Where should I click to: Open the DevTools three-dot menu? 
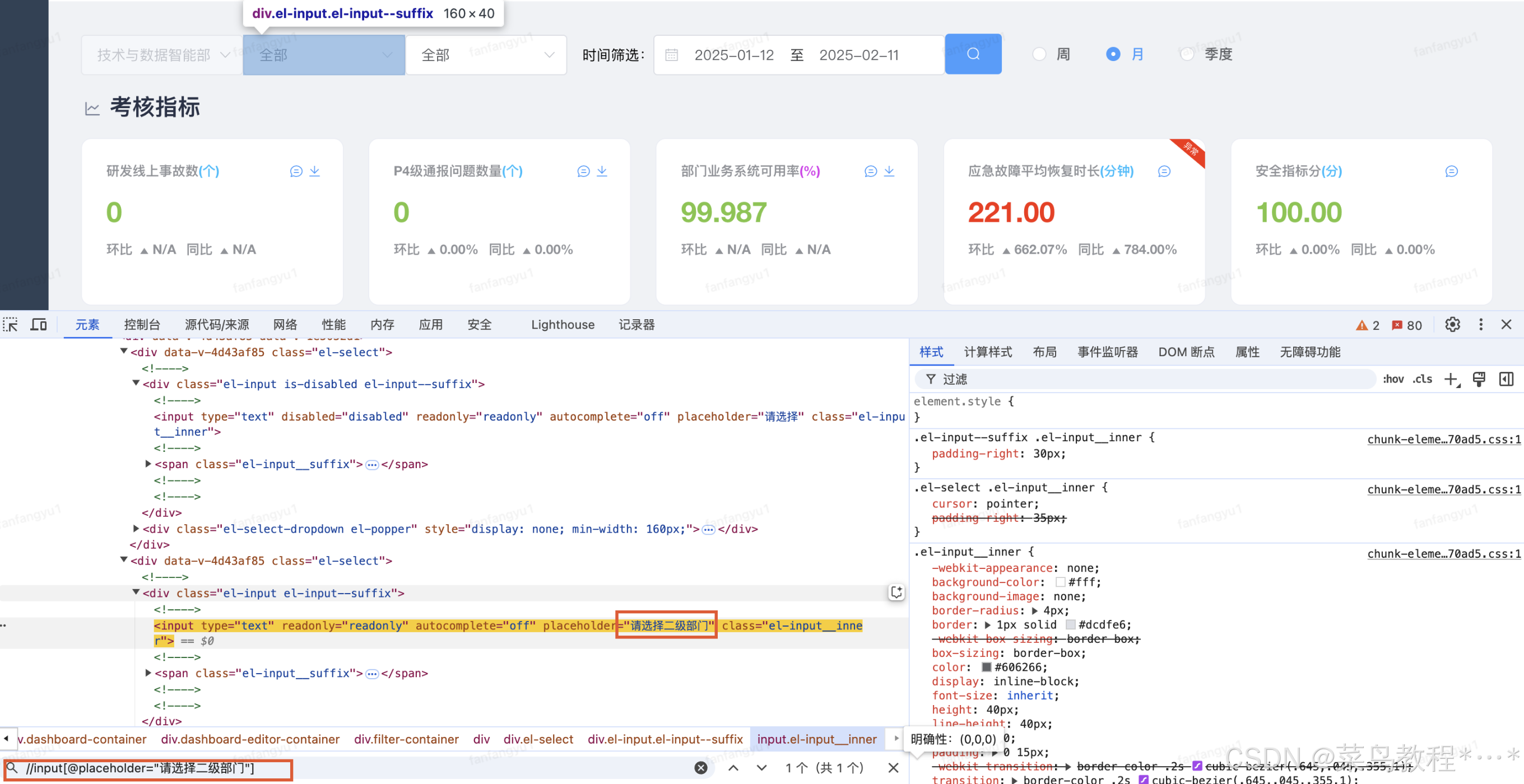pos(1480,325)
